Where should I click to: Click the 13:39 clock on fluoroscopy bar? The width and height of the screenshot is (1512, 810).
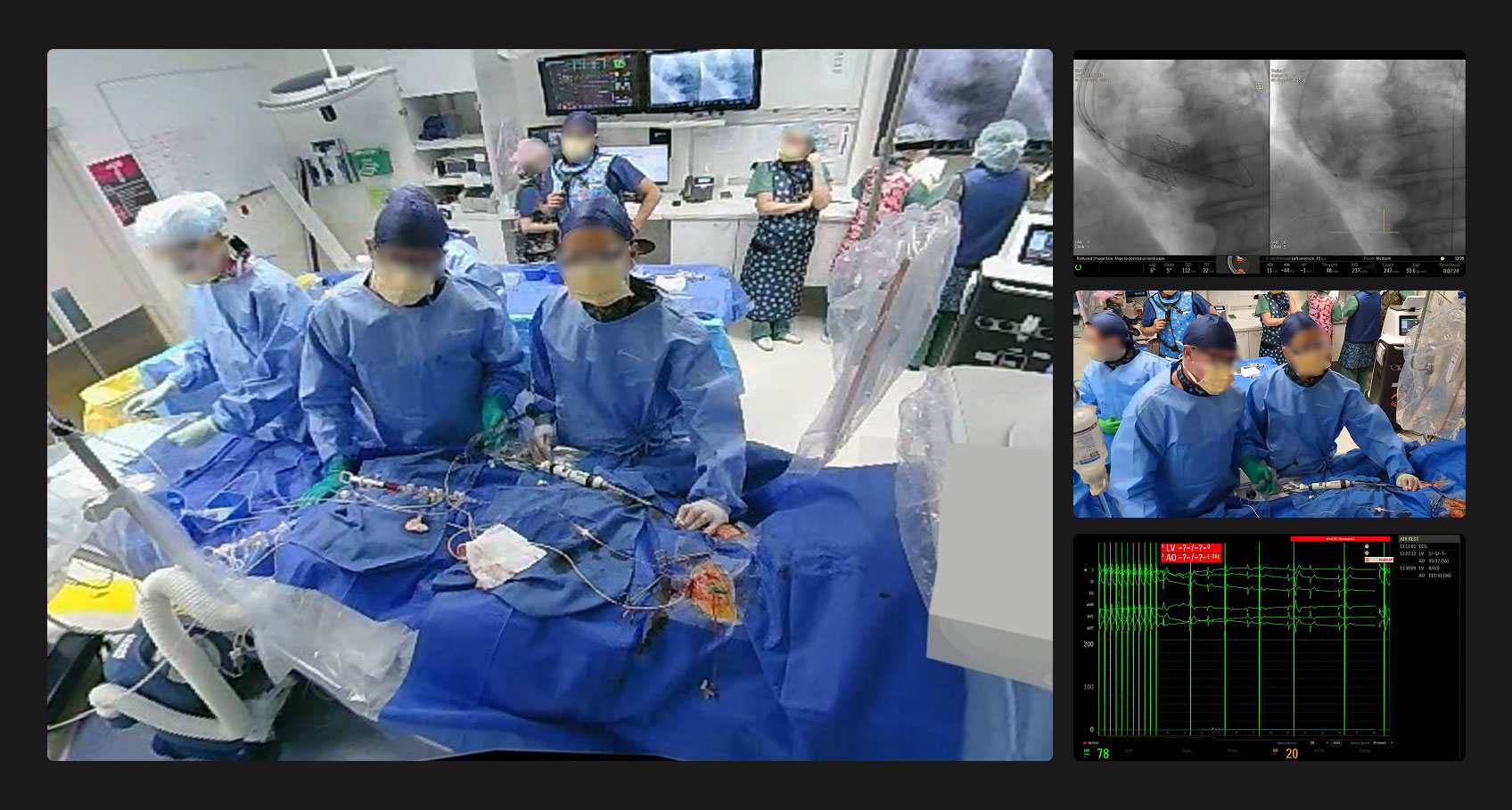1459,259
